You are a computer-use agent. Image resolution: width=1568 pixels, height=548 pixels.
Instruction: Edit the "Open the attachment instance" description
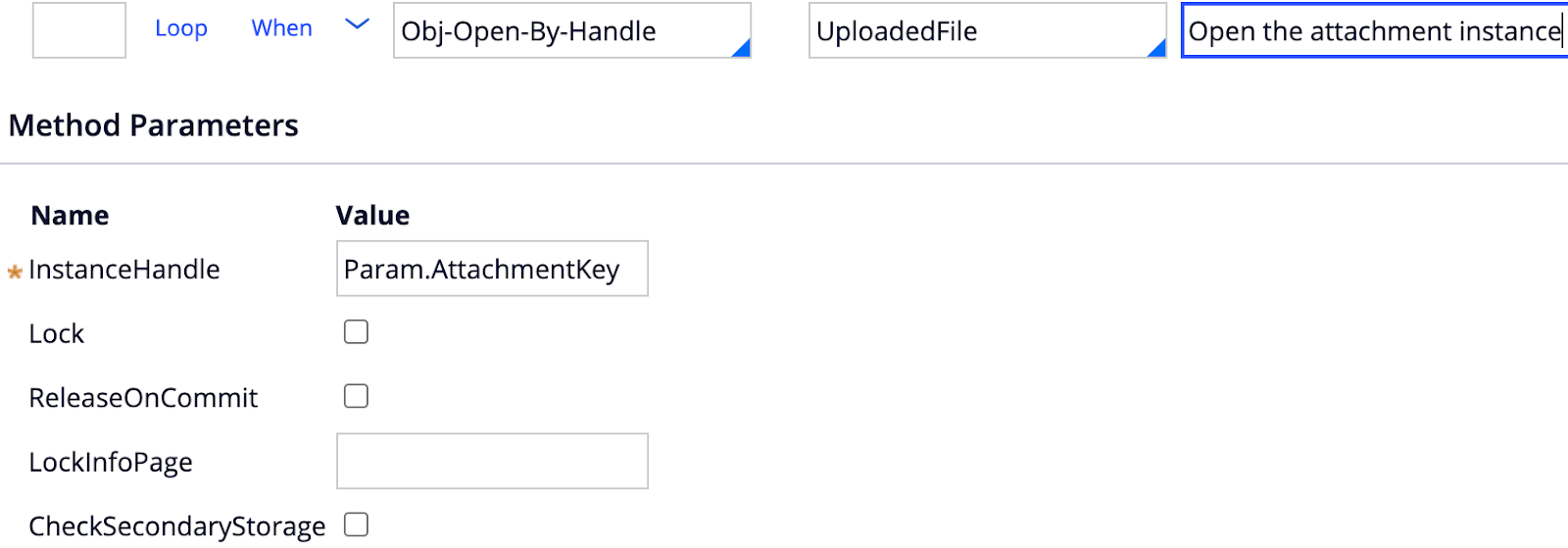click(1372, 31)
